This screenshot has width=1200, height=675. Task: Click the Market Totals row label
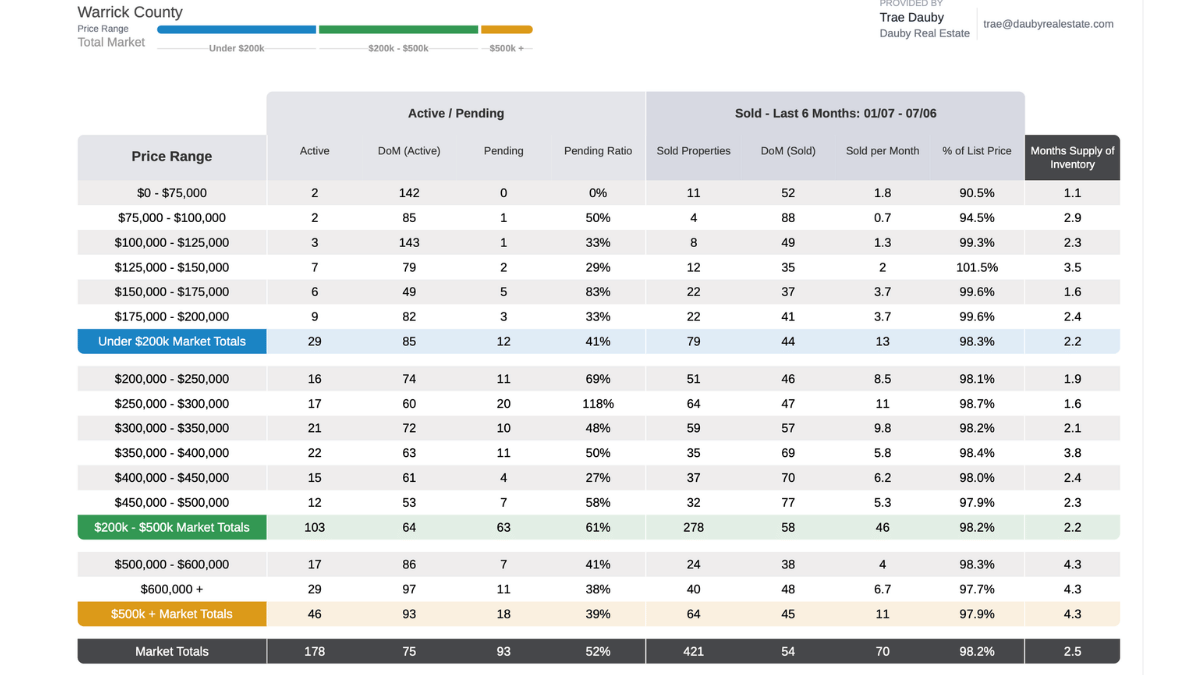click(172, 652)
